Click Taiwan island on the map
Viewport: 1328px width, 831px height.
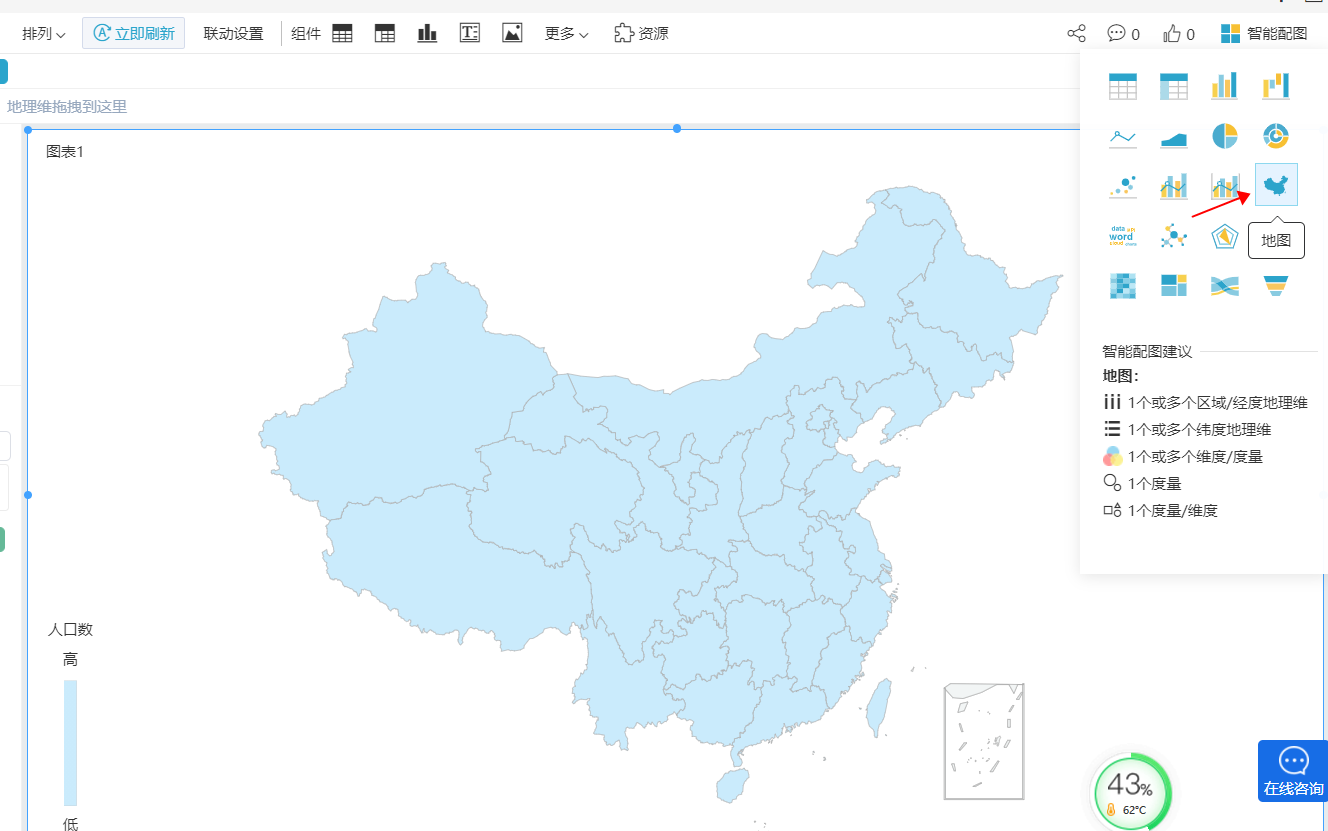[877, 708]
